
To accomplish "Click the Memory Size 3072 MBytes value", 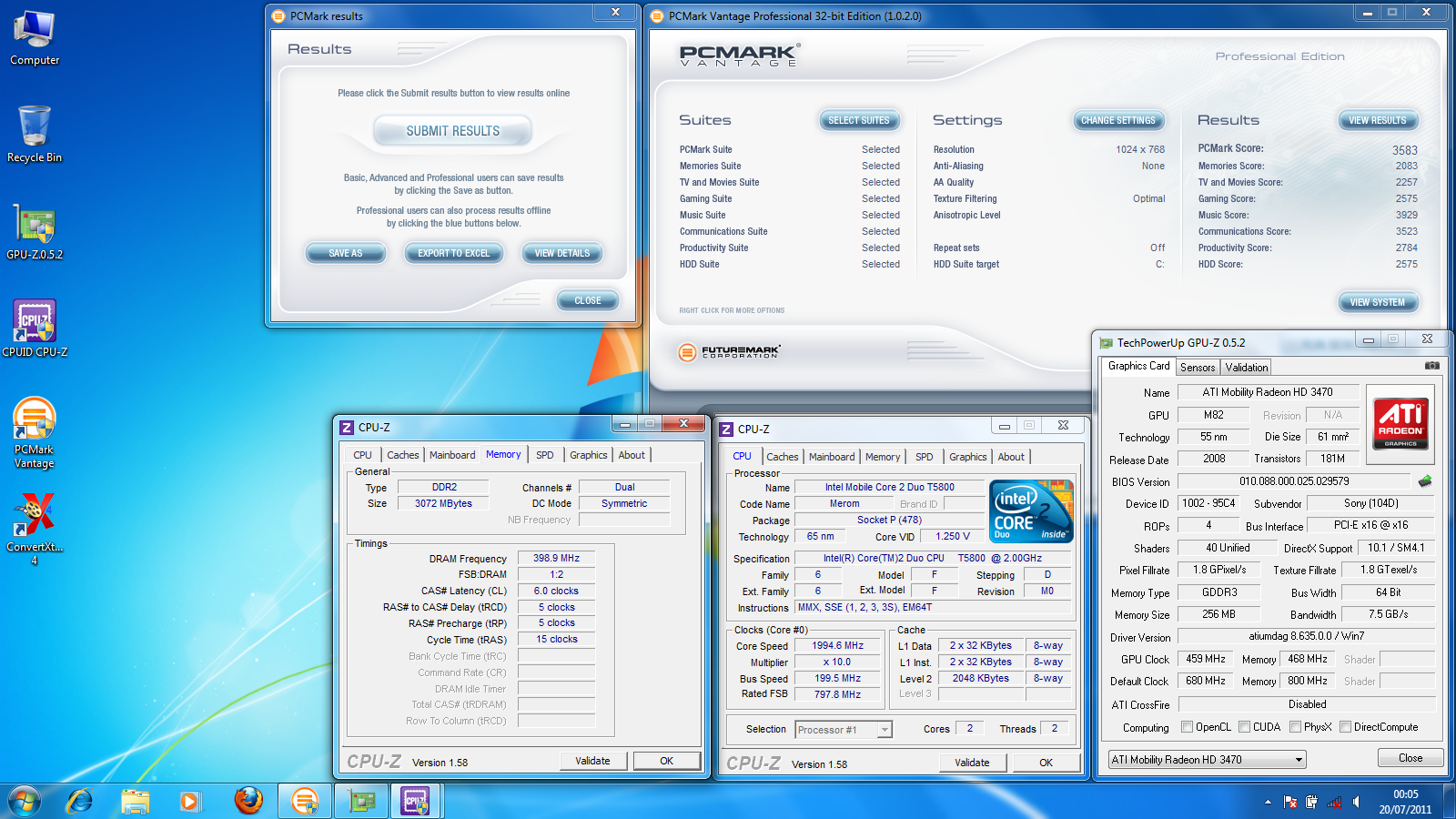I will (443, 503).
